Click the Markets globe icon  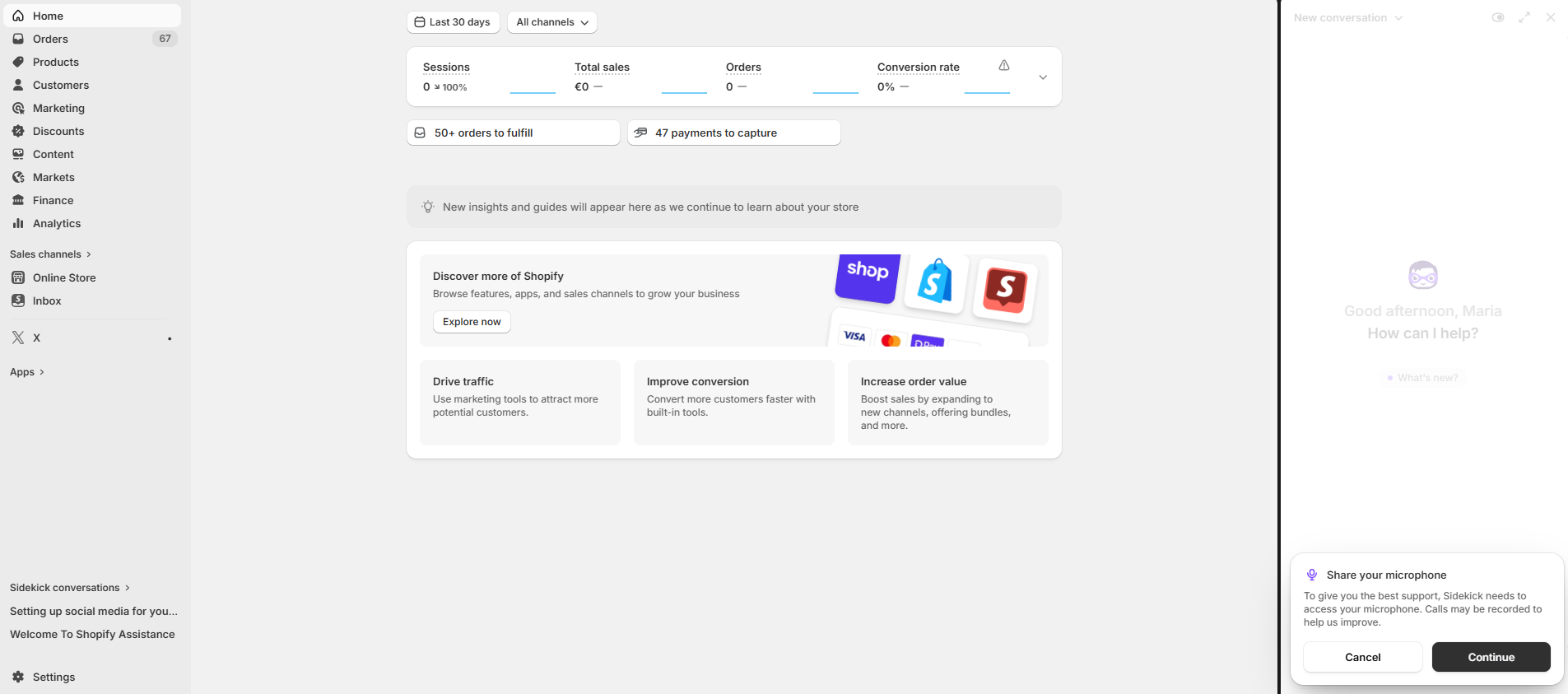18,177
